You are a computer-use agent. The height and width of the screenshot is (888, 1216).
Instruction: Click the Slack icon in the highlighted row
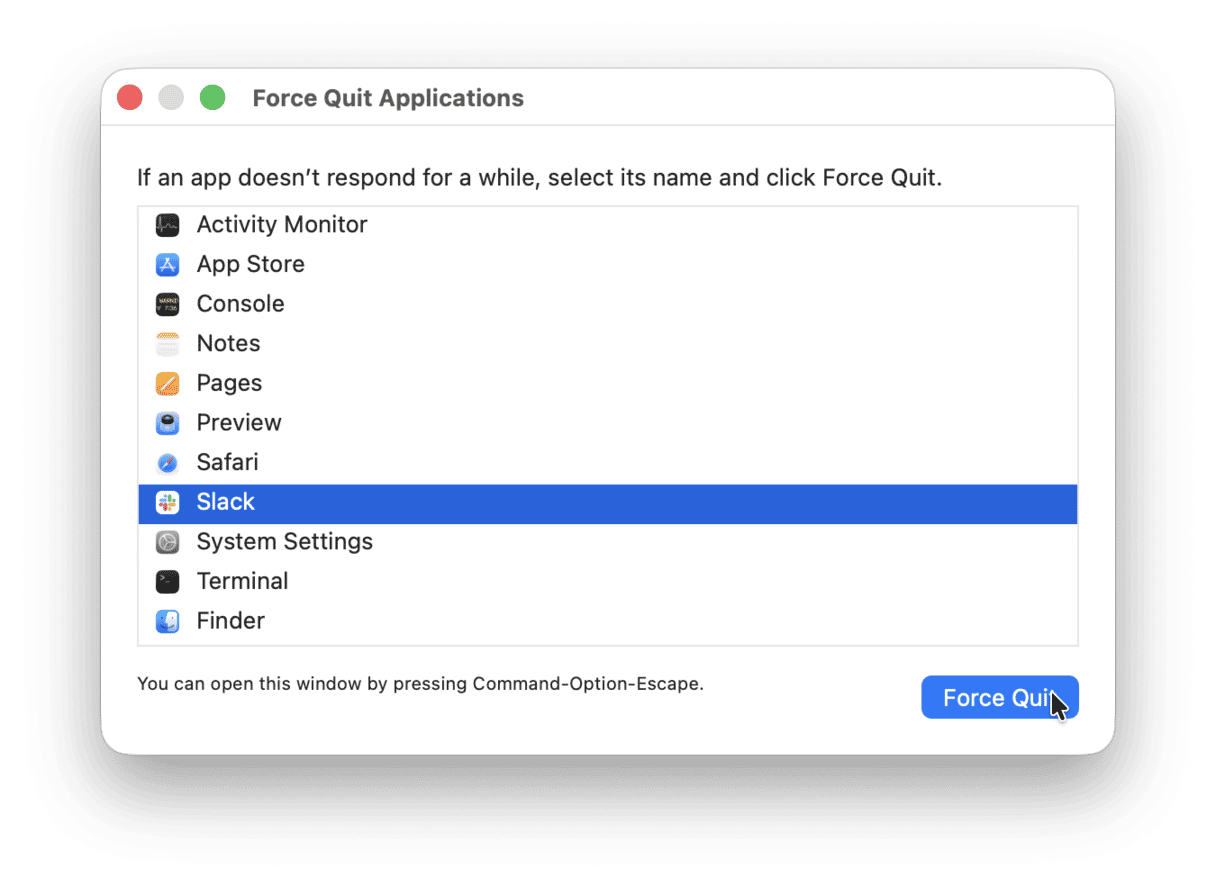pos(167,502)
